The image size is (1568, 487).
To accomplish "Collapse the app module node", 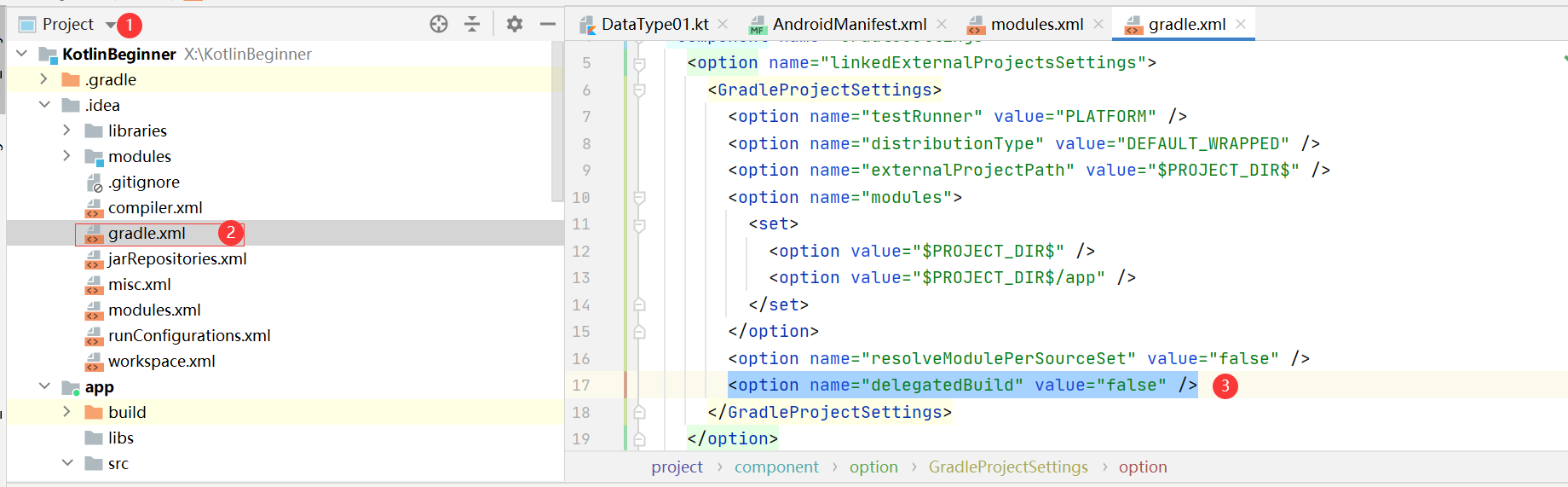I will 44,386.
